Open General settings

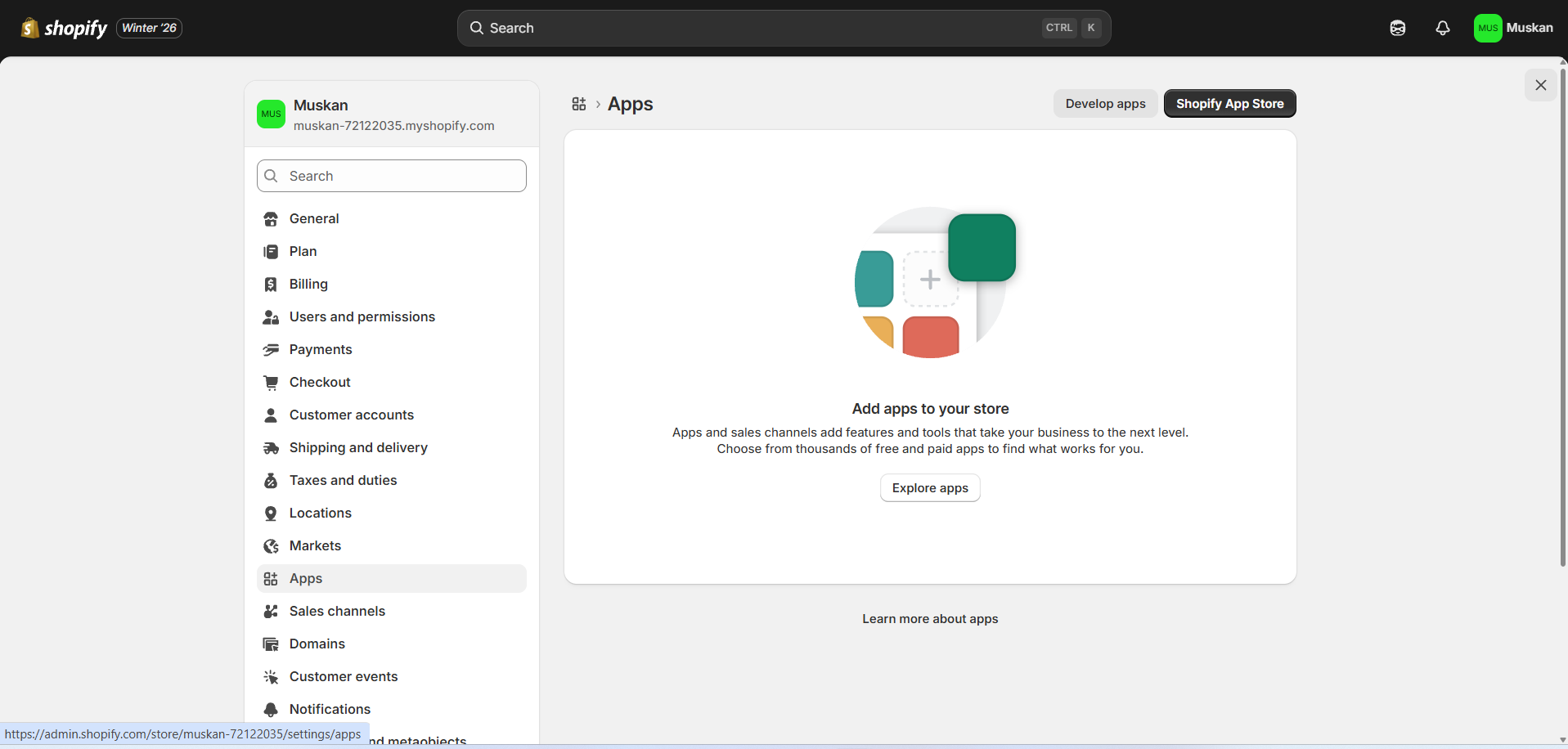click(314, 219)
